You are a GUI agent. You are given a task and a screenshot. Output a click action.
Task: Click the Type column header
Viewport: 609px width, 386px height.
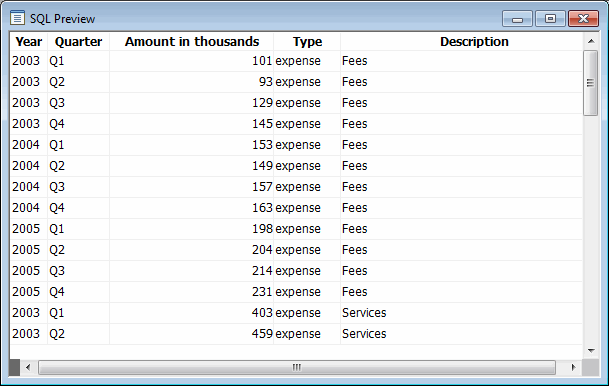pos(307,42)
